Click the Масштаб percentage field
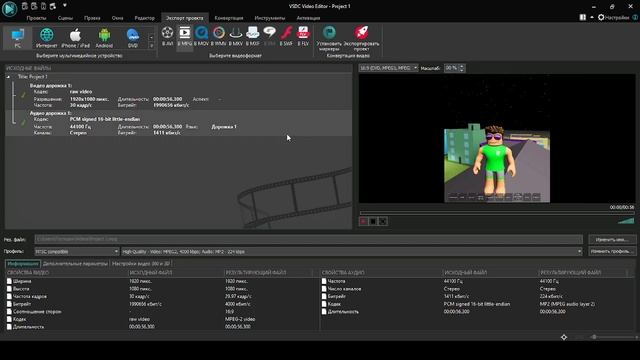 pyautogui.click(x=451, y=68)
